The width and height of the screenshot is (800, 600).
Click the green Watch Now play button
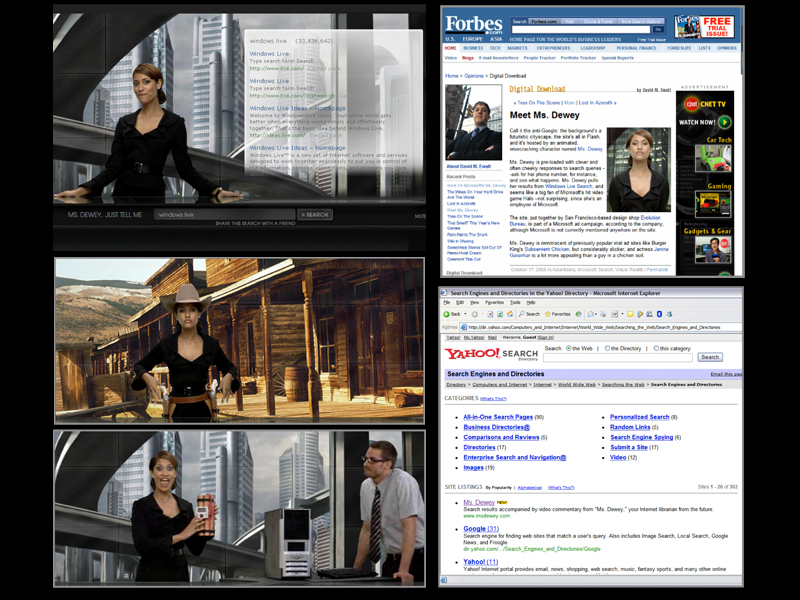[x=724, y=122]
